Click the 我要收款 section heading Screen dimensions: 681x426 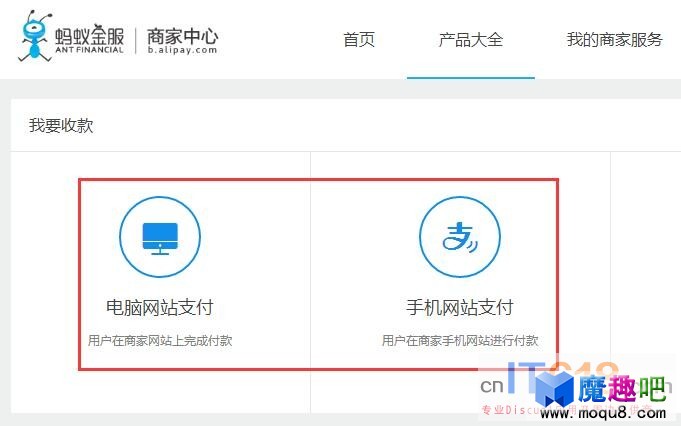pyautogui.click(x=61, y=125)
